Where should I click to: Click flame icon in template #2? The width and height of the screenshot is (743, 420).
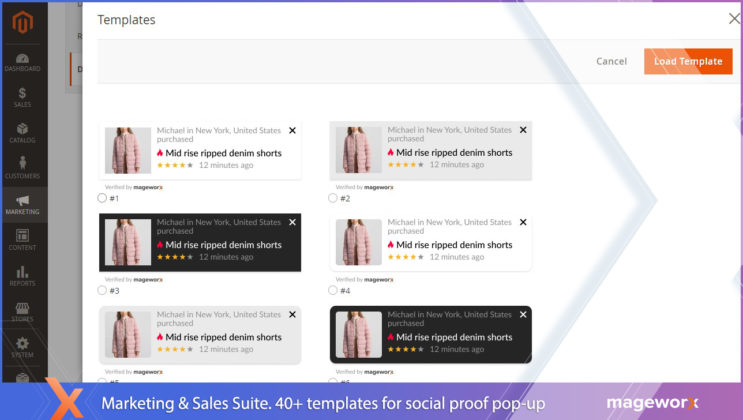coord(390,152)
